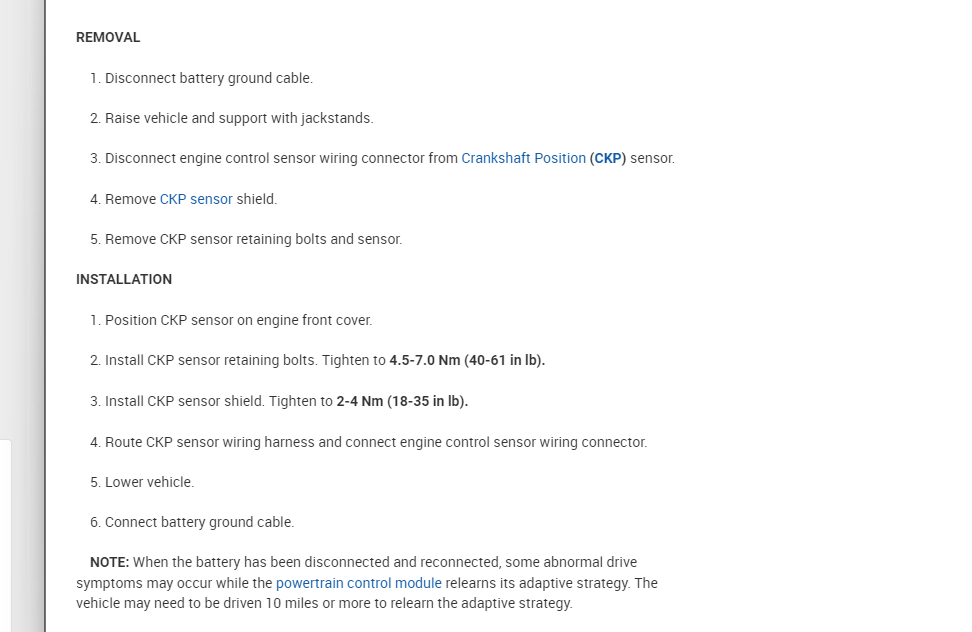
Task: Click the REMOVAL heading
Action: [x=108, y=37]
